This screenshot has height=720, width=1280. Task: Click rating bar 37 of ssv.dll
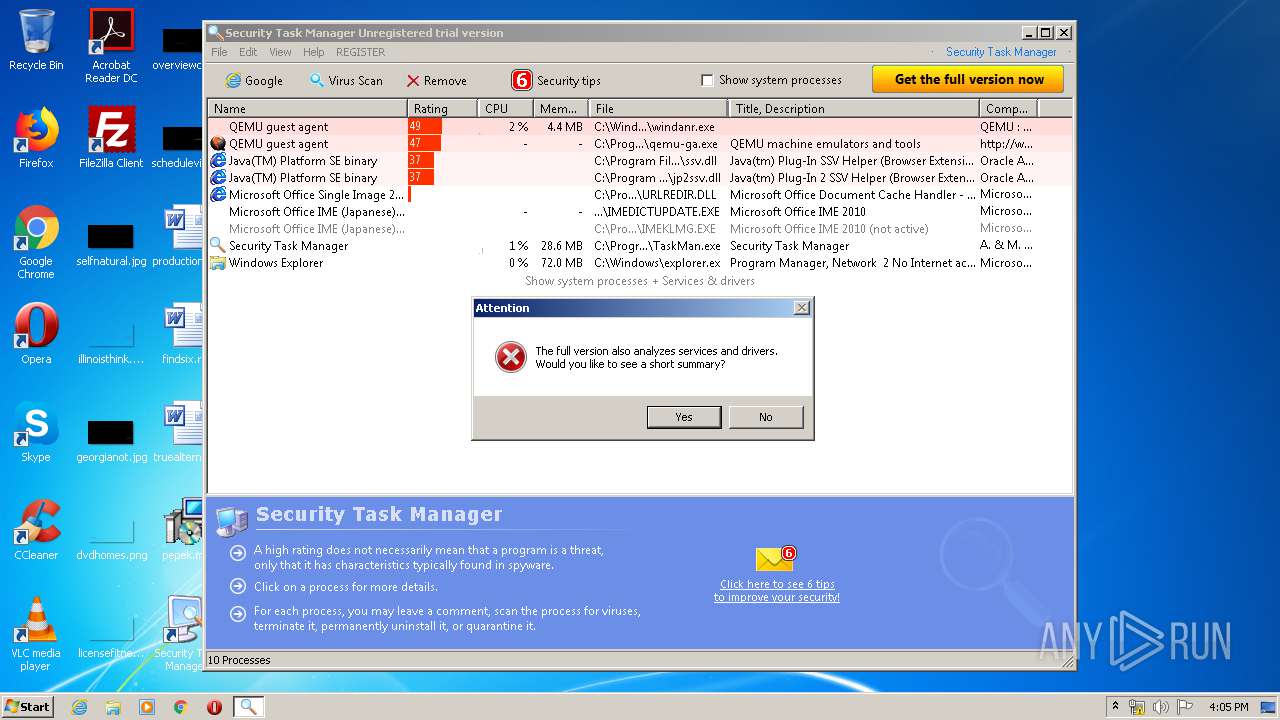421,161
